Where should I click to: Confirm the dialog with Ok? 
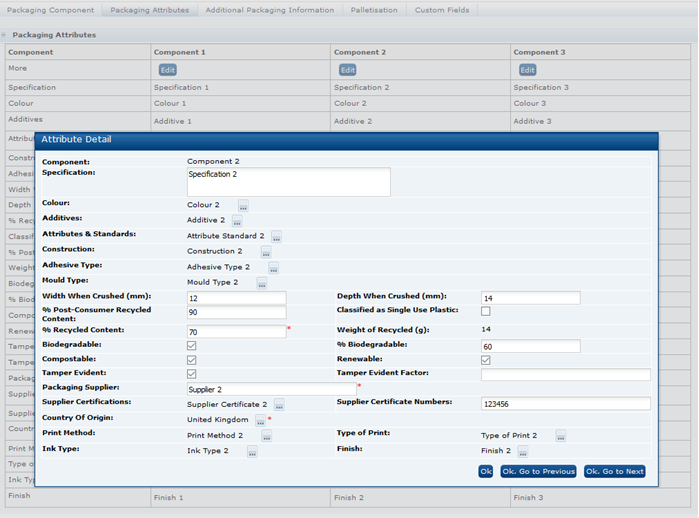485,471
